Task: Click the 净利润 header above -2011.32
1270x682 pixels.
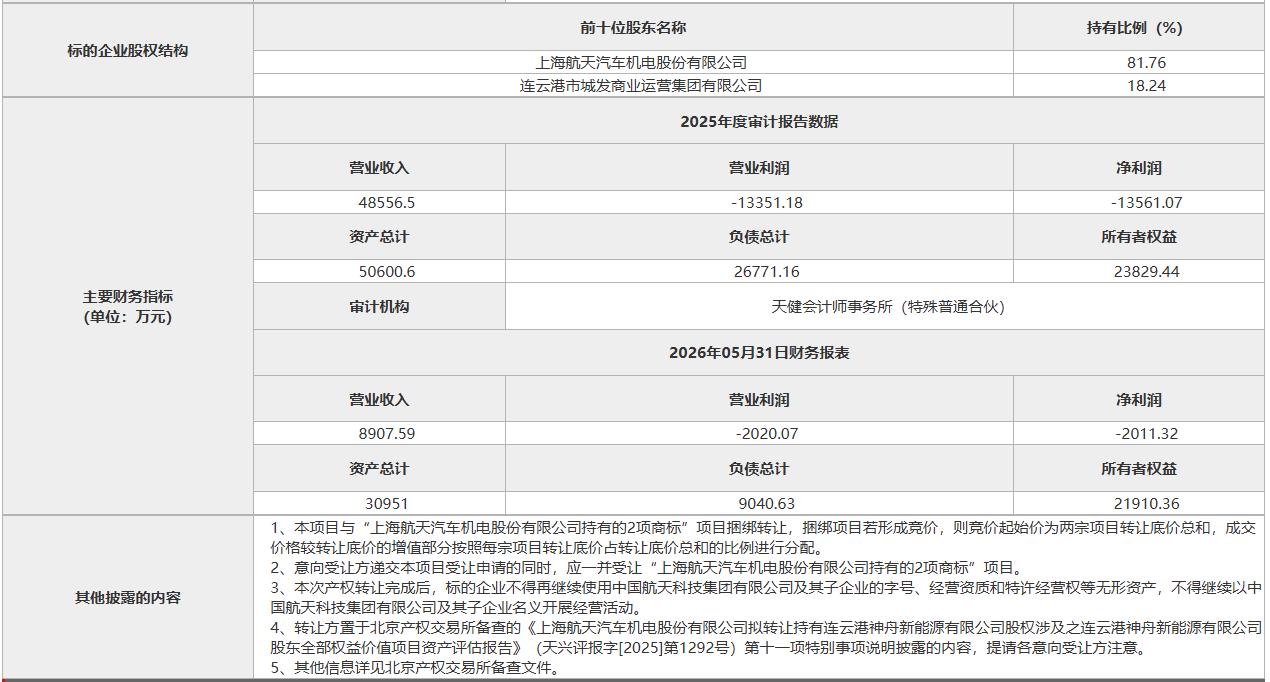Action: pos(1139,400)
